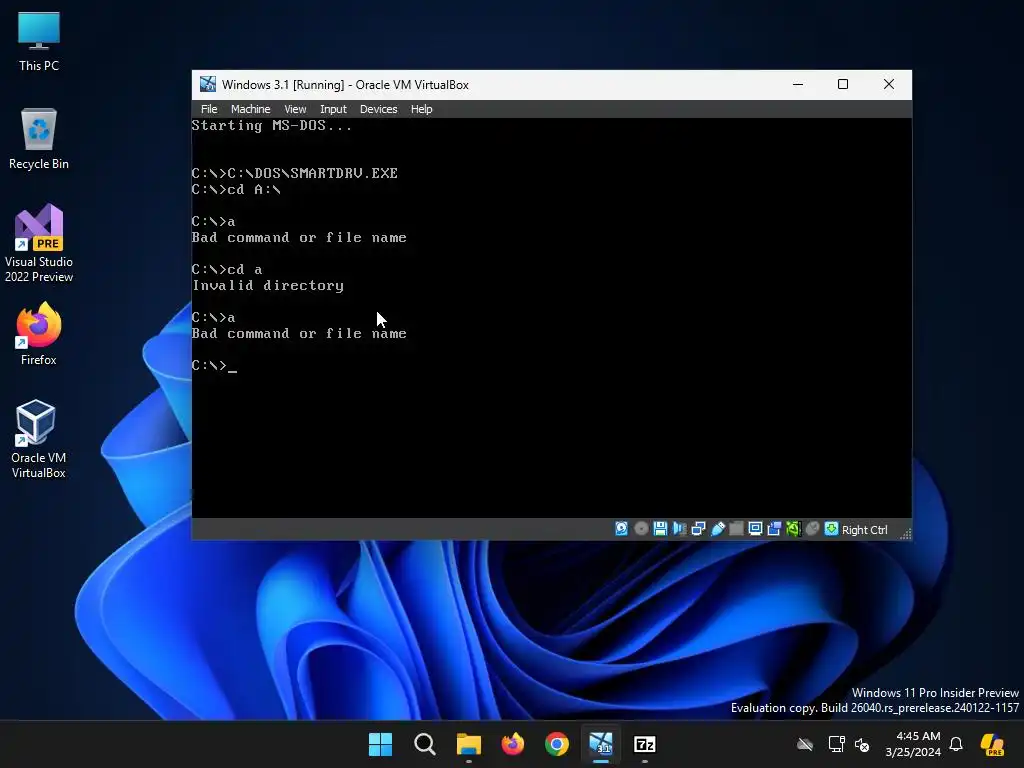Click the grayed mouse integration indicator
This screenshot has width=1024, height=768.
pos(812,529)
